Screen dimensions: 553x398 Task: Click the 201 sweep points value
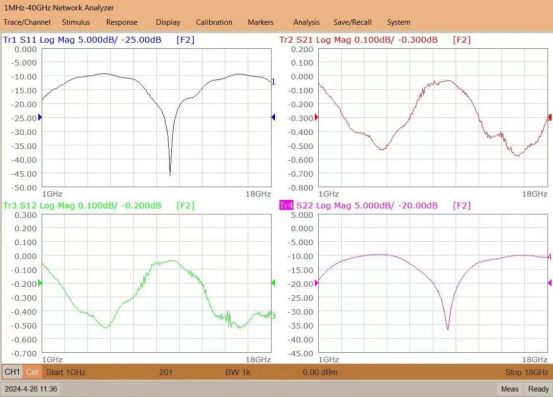[x=166, y=372]
